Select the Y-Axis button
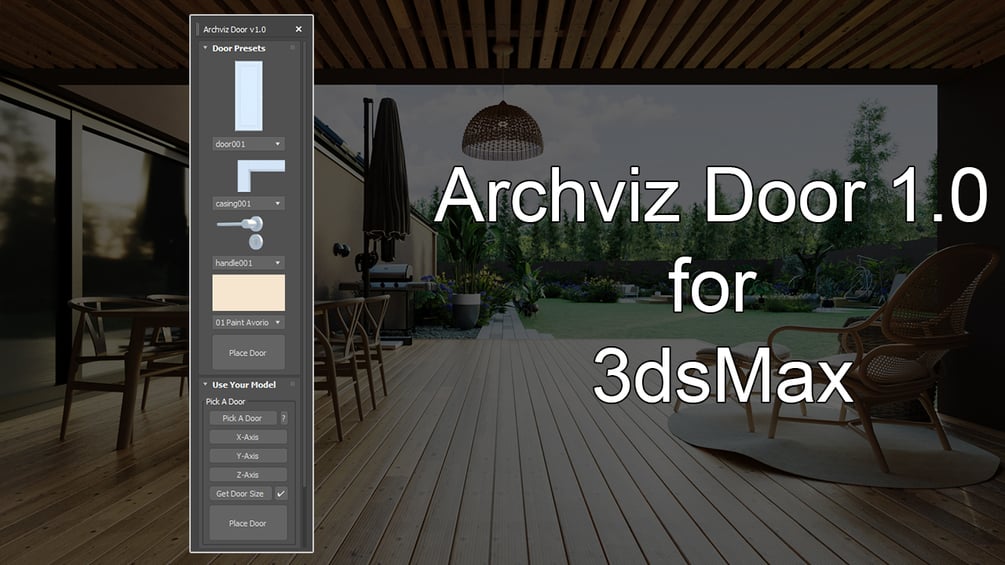1005x565 pixels. pos(248,456)
